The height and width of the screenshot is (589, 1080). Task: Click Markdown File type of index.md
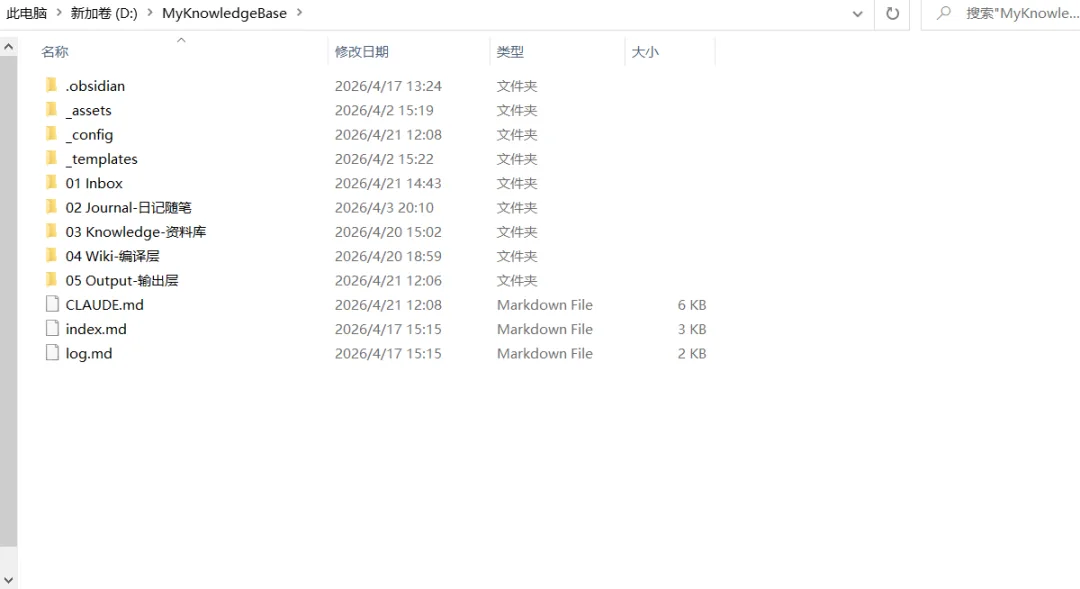click(x=545, y=329)
